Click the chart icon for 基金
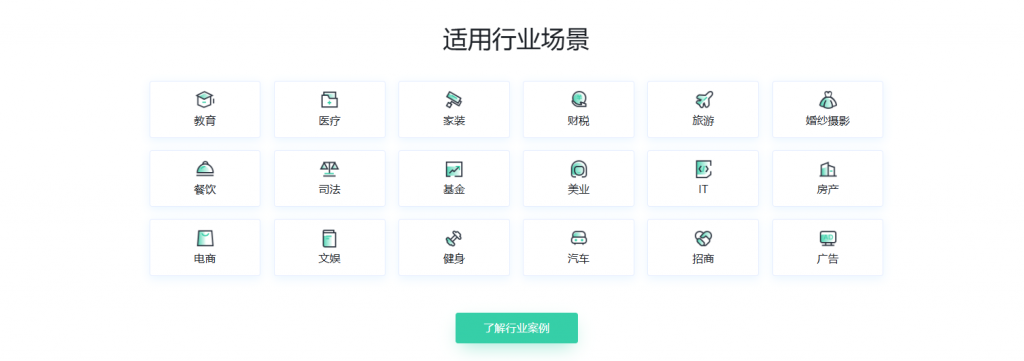This screenshot has height=361, width=1024. click(454, 169)
